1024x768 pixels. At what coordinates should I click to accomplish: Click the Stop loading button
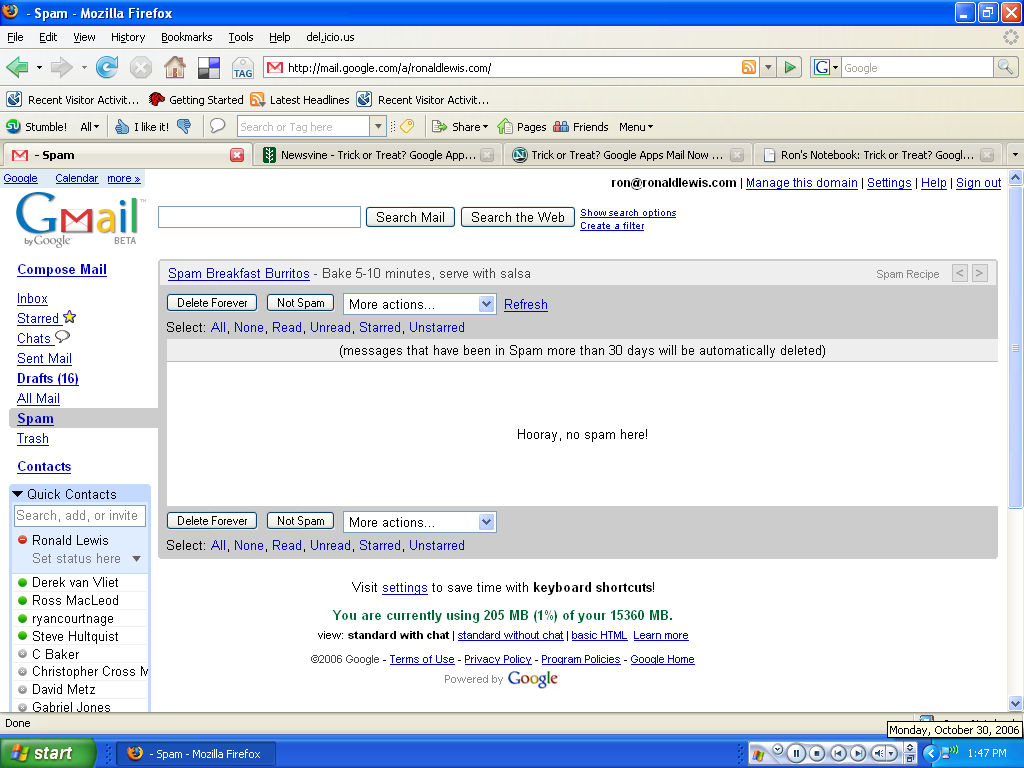pos(140,67)
